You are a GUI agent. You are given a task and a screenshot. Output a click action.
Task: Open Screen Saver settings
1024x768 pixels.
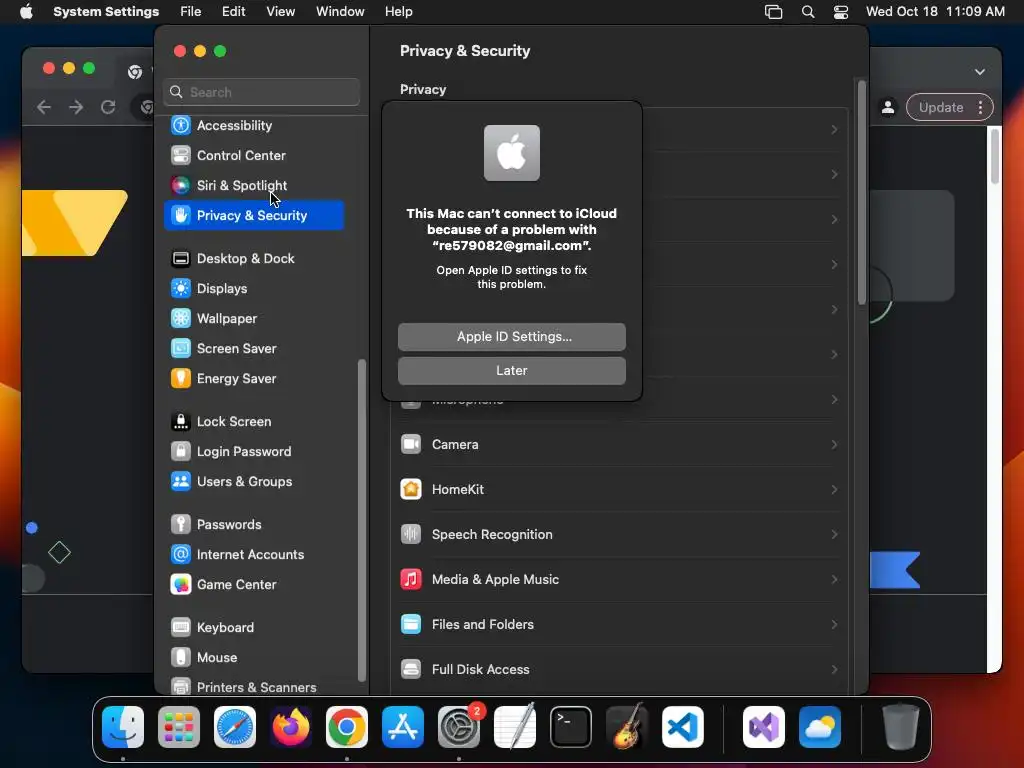253,349
